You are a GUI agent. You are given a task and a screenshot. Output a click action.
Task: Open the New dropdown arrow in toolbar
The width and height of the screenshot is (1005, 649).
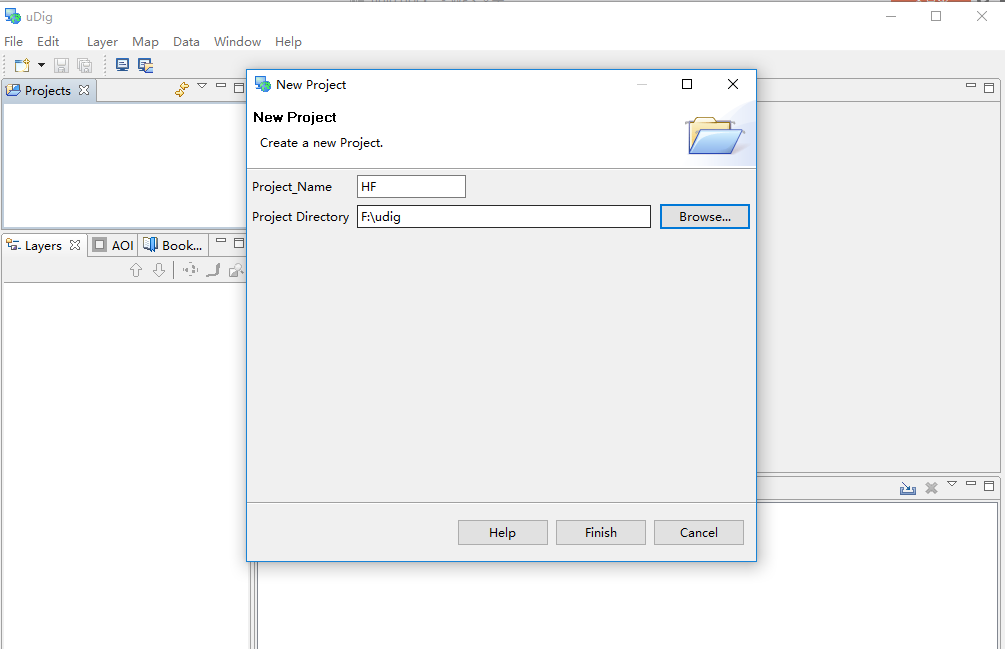click(x=41, y=65)
